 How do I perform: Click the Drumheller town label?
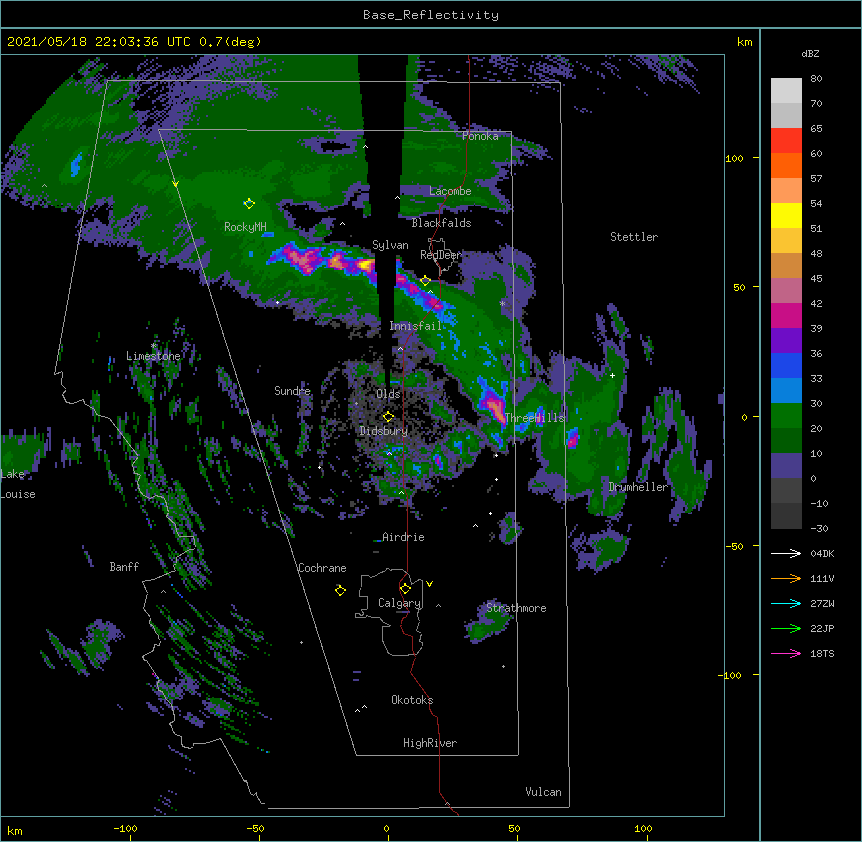[638, 487]
